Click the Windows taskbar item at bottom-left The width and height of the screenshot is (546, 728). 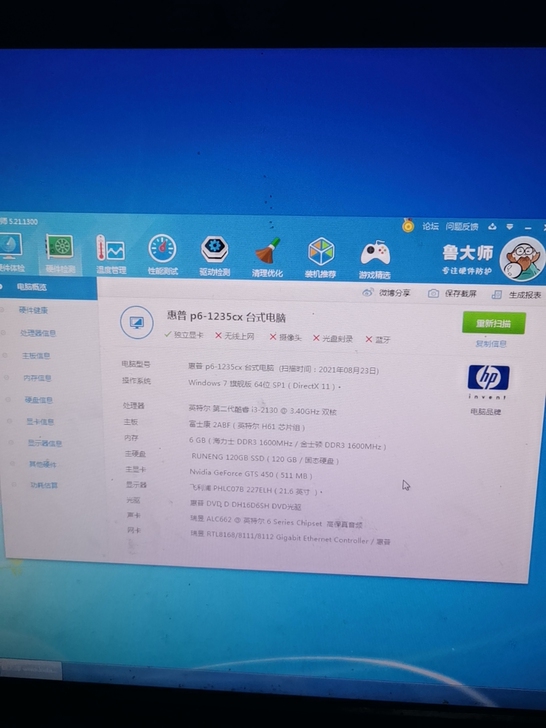(x=31, y=669)
